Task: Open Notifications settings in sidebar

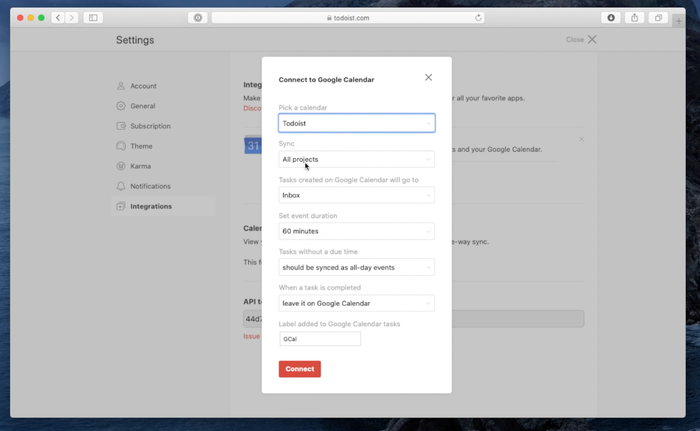Action: coord(163,186)
